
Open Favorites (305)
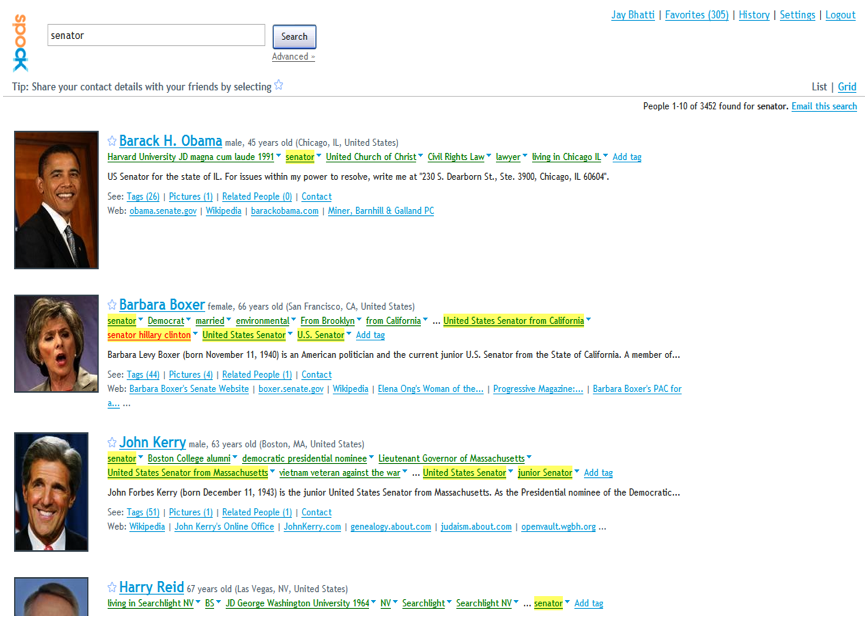pyautogui.click(x=697, y=15)
